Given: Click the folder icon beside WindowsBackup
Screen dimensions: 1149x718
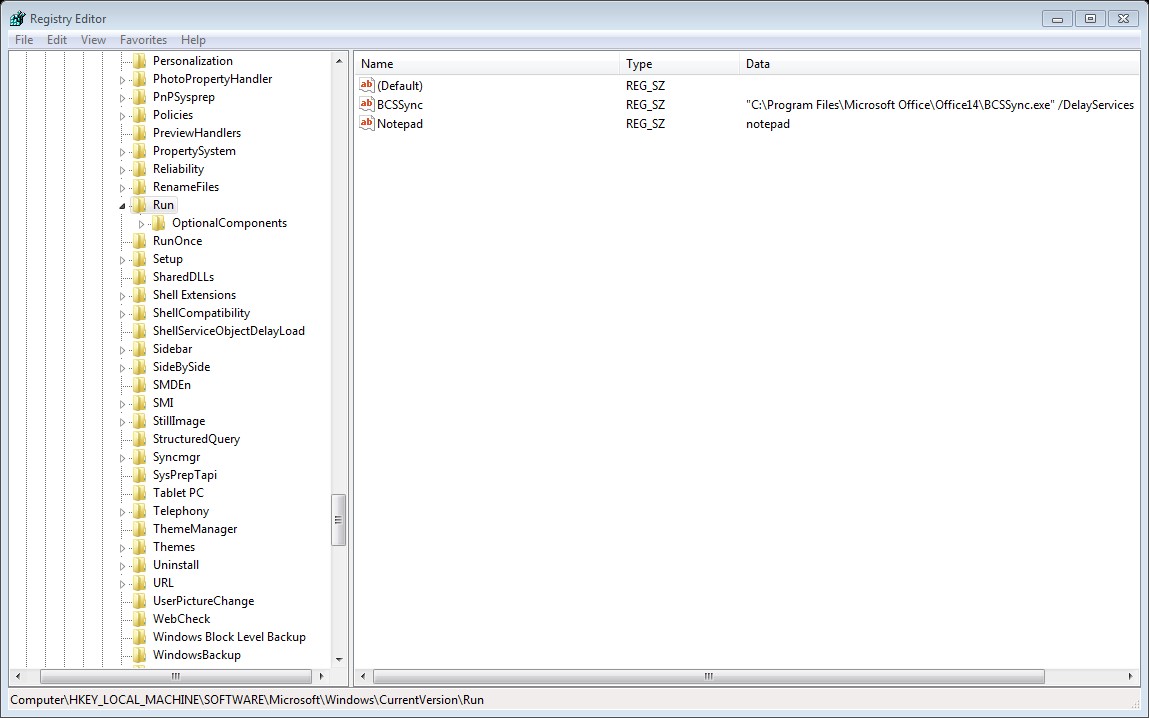Looking at the screenshot, I should tap(139, 655).
